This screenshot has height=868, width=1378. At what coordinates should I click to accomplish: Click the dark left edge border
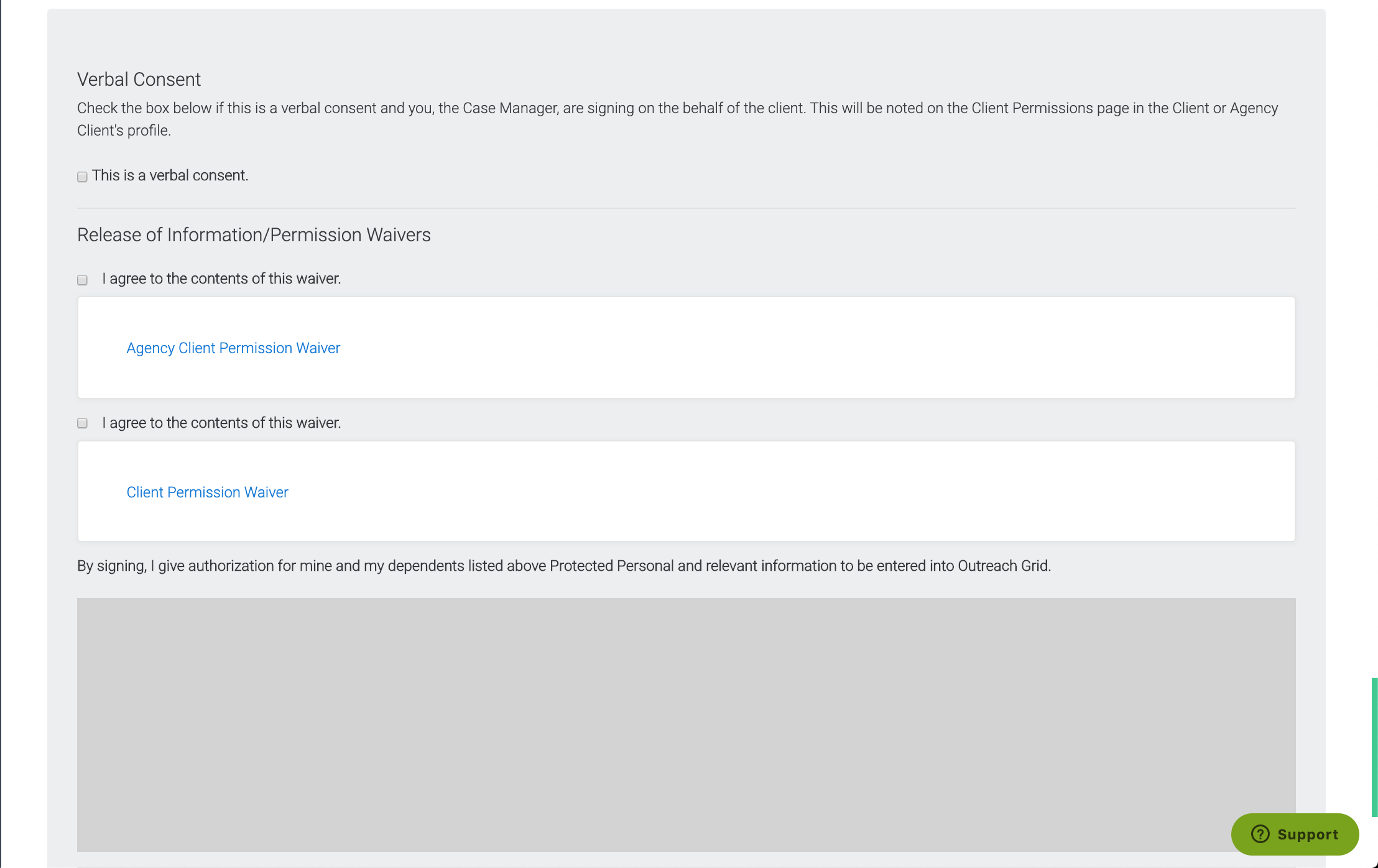pyautogui.click(x=1, y=435)
